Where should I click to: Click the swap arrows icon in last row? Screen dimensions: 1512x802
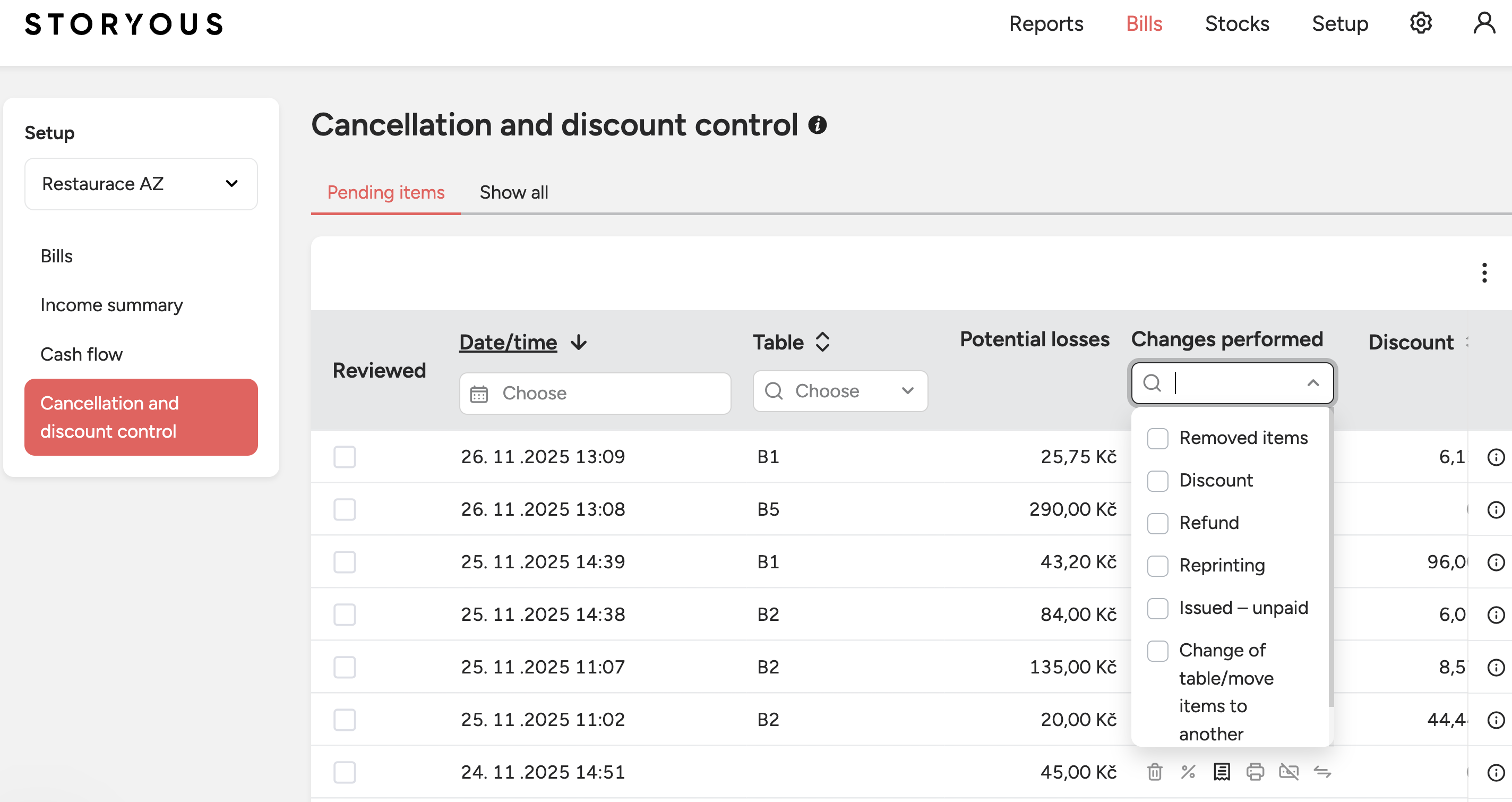[x=1322, y=772]
